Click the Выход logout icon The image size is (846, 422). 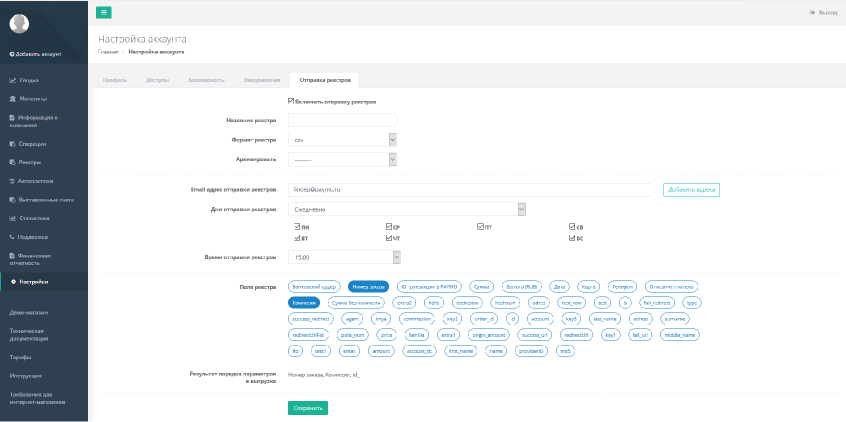pyautogui.click(x=812, y=13)
